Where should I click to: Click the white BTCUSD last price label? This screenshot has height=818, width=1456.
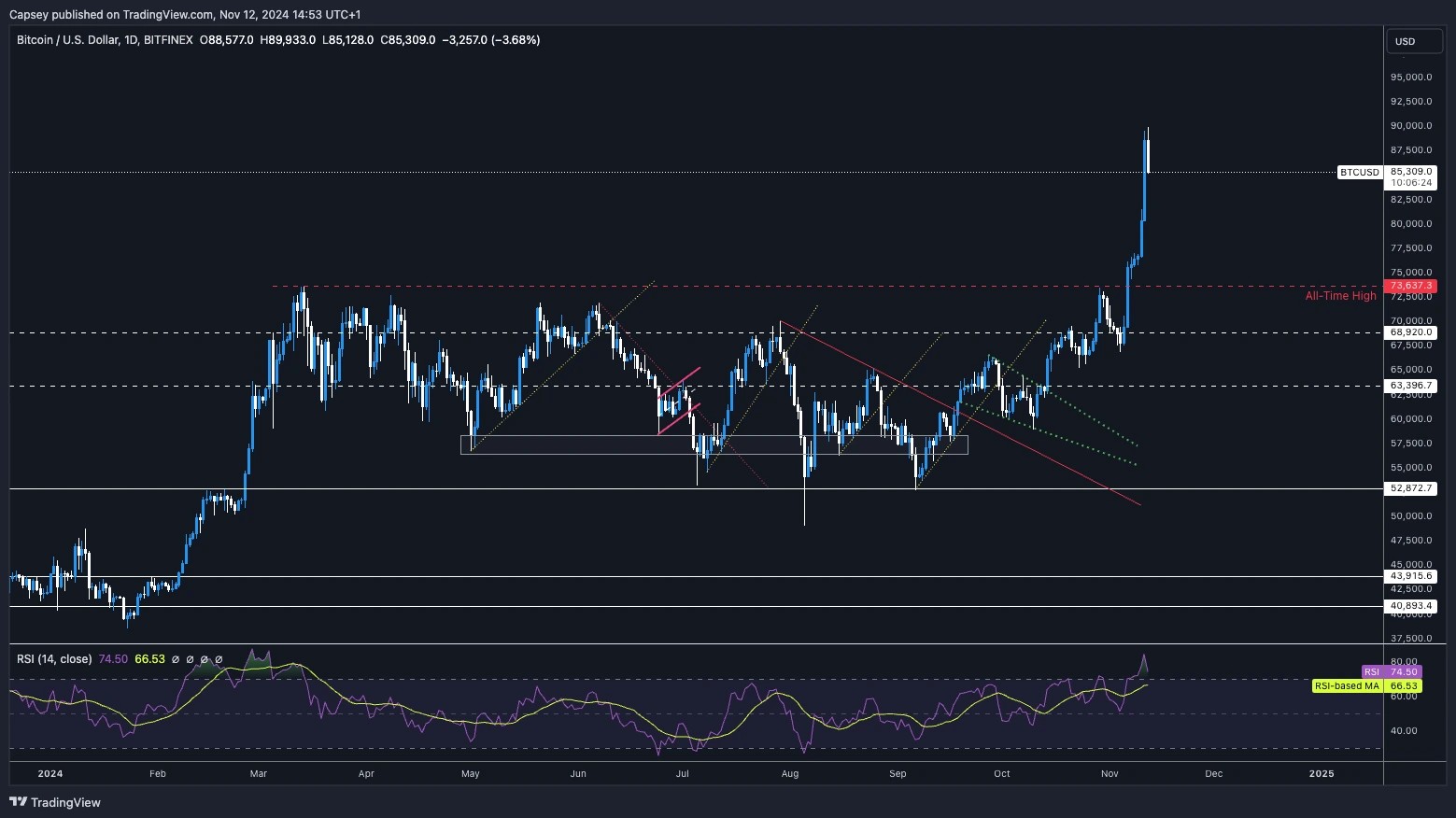pos(1360,172)
